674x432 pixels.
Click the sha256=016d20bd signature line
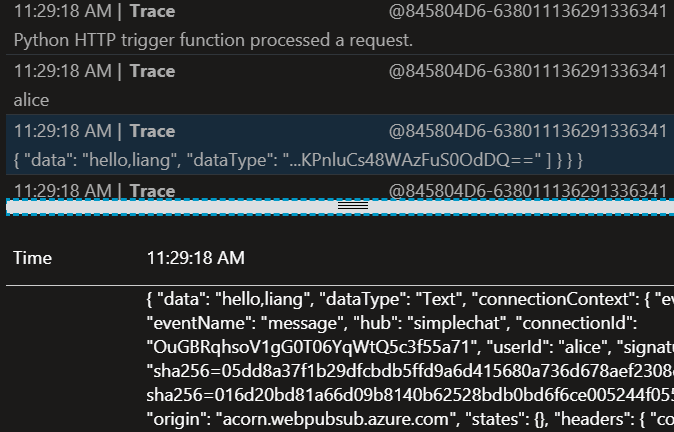pos(410,395)
